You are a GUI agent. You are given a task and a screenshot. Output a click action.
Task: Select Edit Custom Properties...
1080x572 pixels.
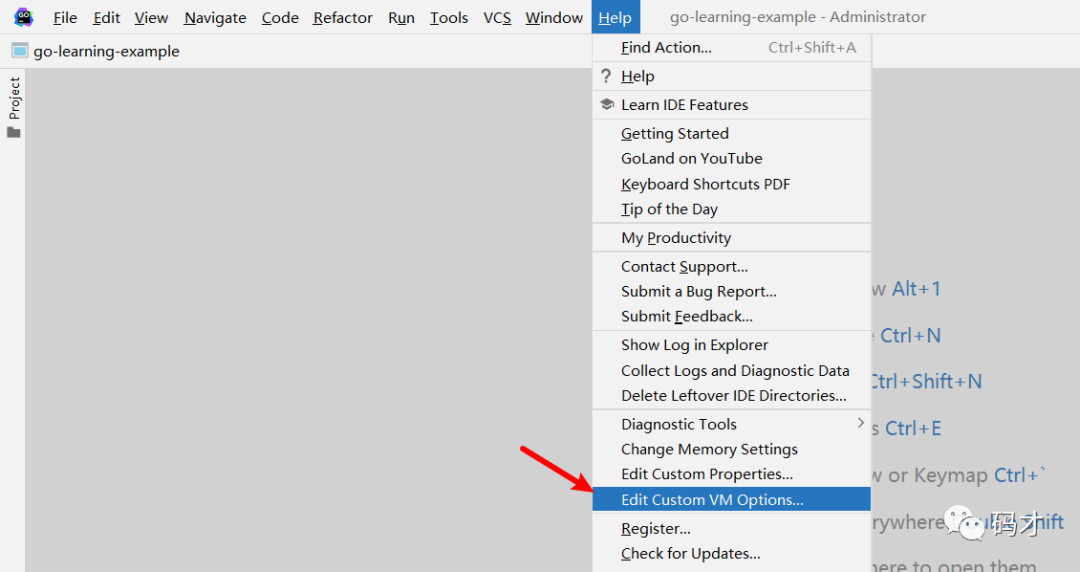(x=731, y=474)
